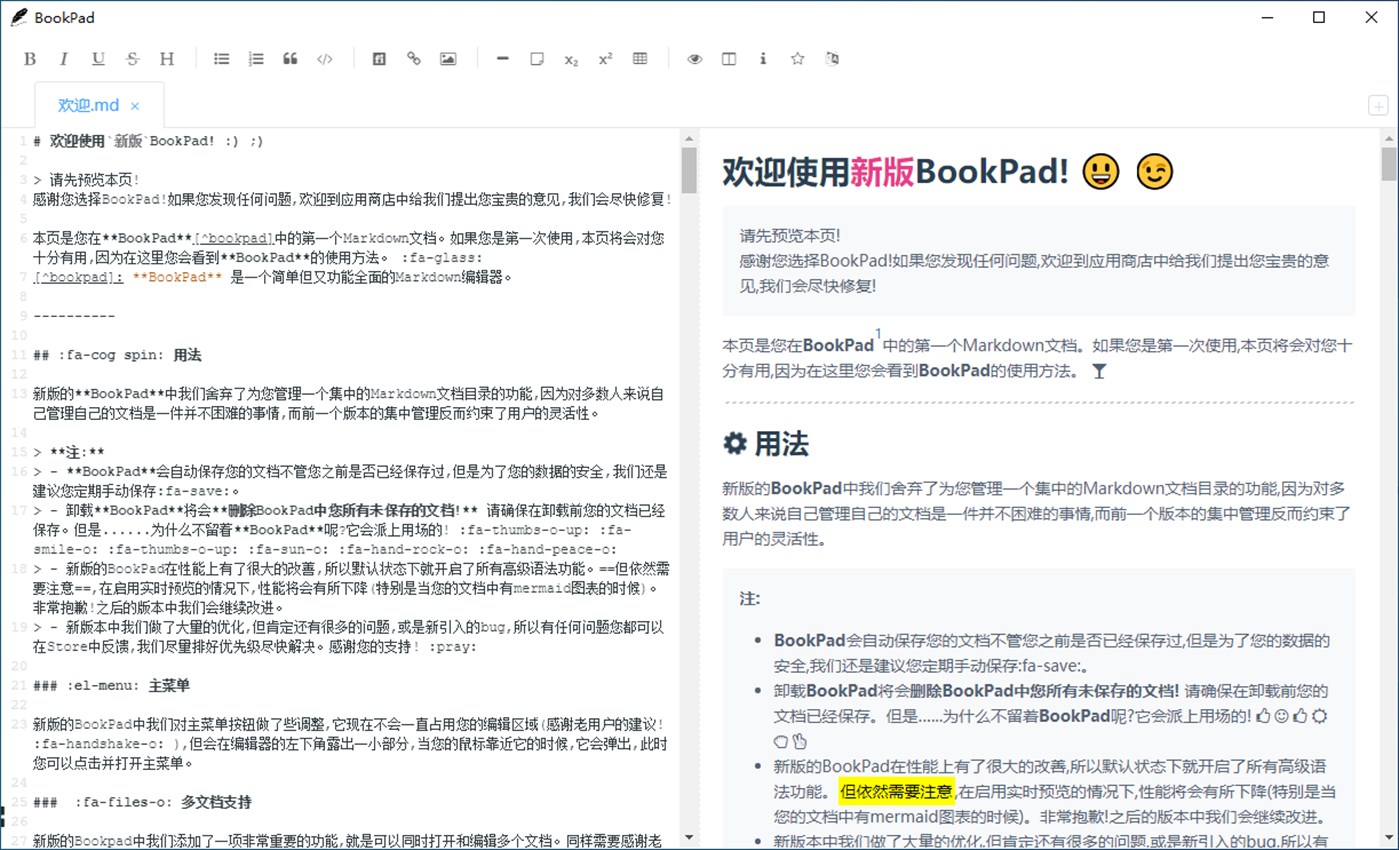Click the footnote reference 1 after BookPad
Viewport: 1399px width, 850px height.
tap(878, 334)
